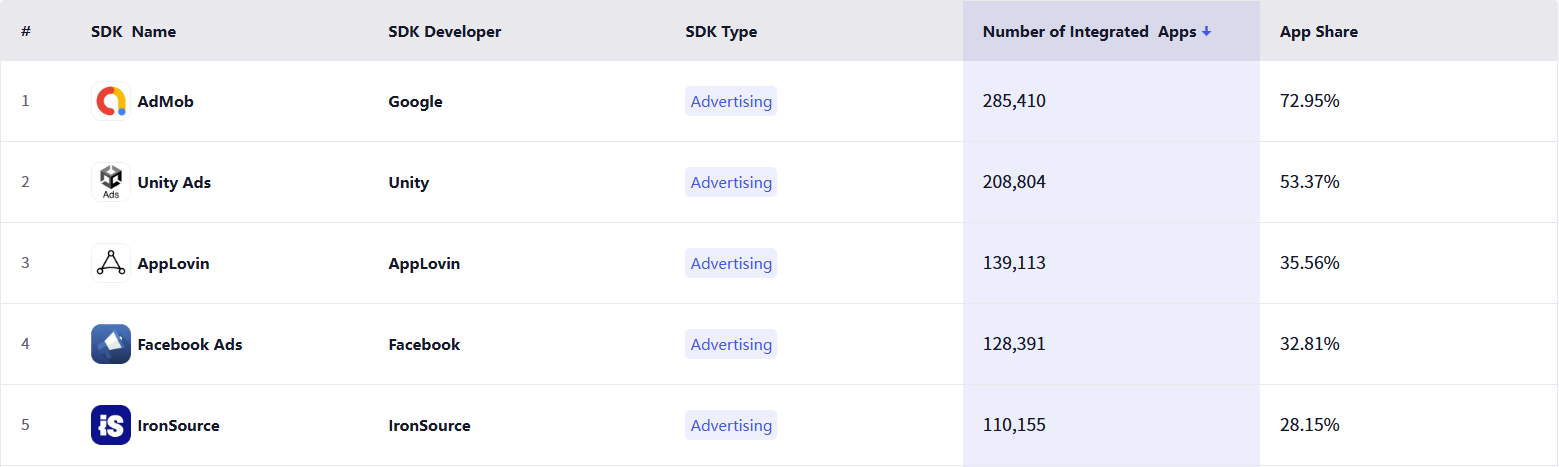Click the Facebook developer cell
Screen dimensions: 1559x467
[x=424, y=344]
